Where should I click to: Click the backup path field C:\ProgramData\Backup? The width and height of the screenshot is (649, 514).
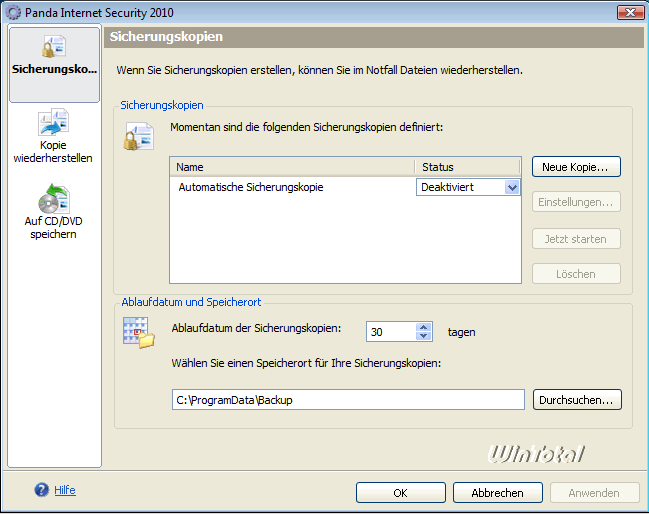(x=348, y=400)
